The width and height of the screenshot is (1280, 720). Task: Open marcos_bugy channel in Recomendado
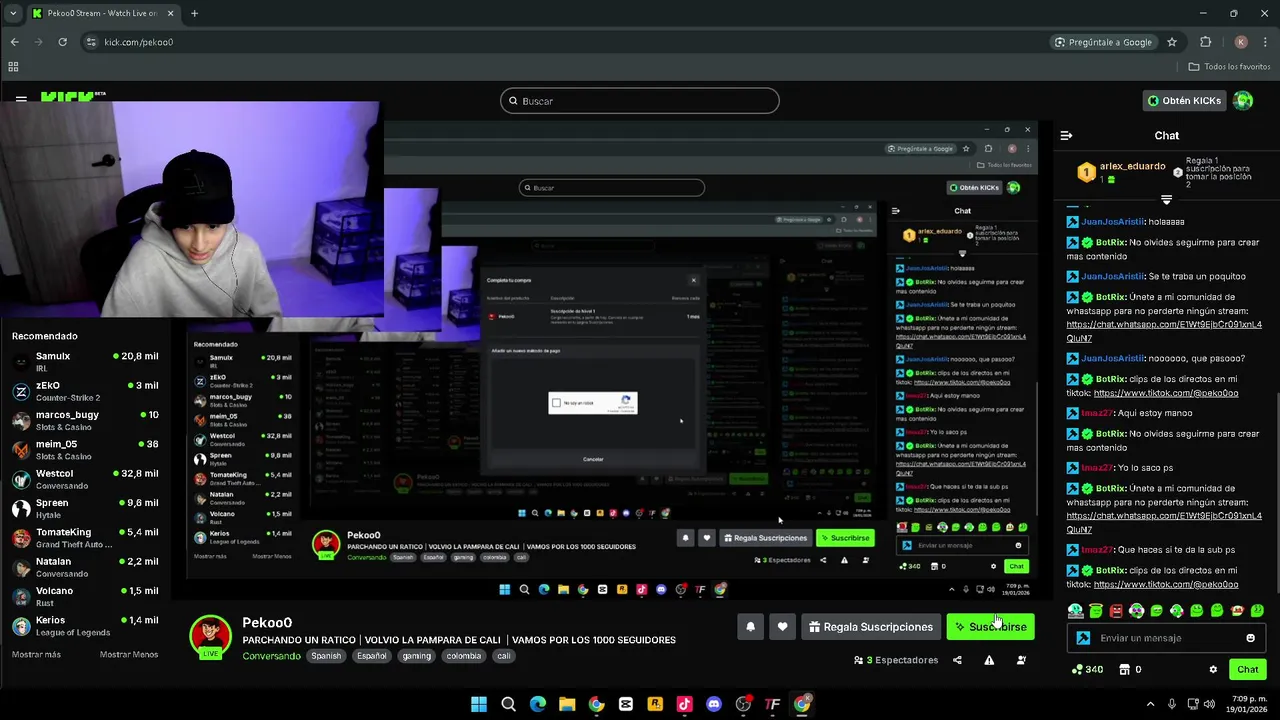pos(85,420)
